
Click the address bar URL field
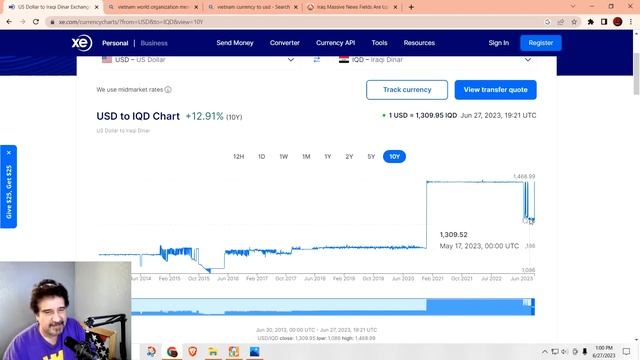(298, 22)
